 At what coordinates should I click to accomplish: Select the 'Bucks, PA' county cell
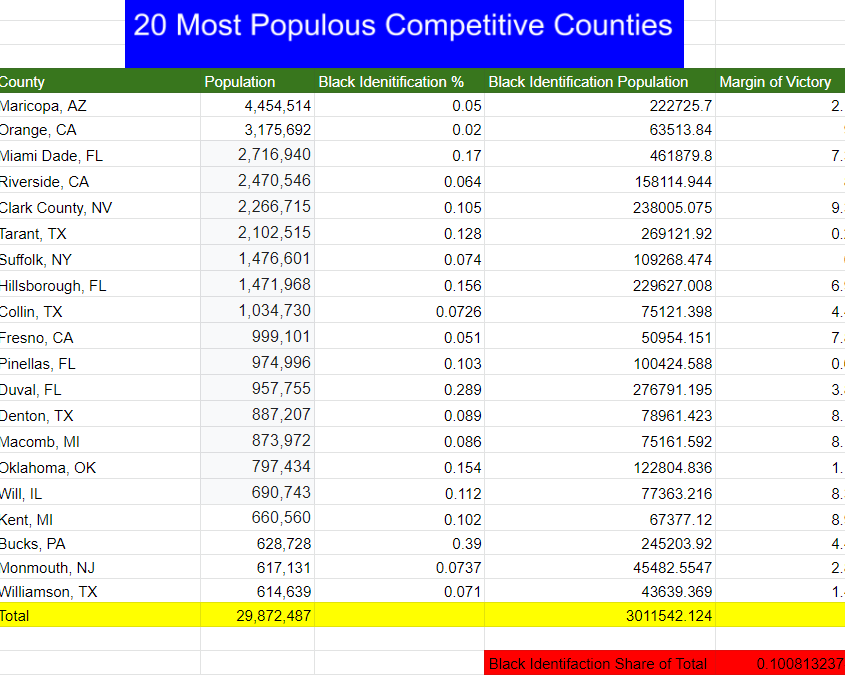[100, 542]
